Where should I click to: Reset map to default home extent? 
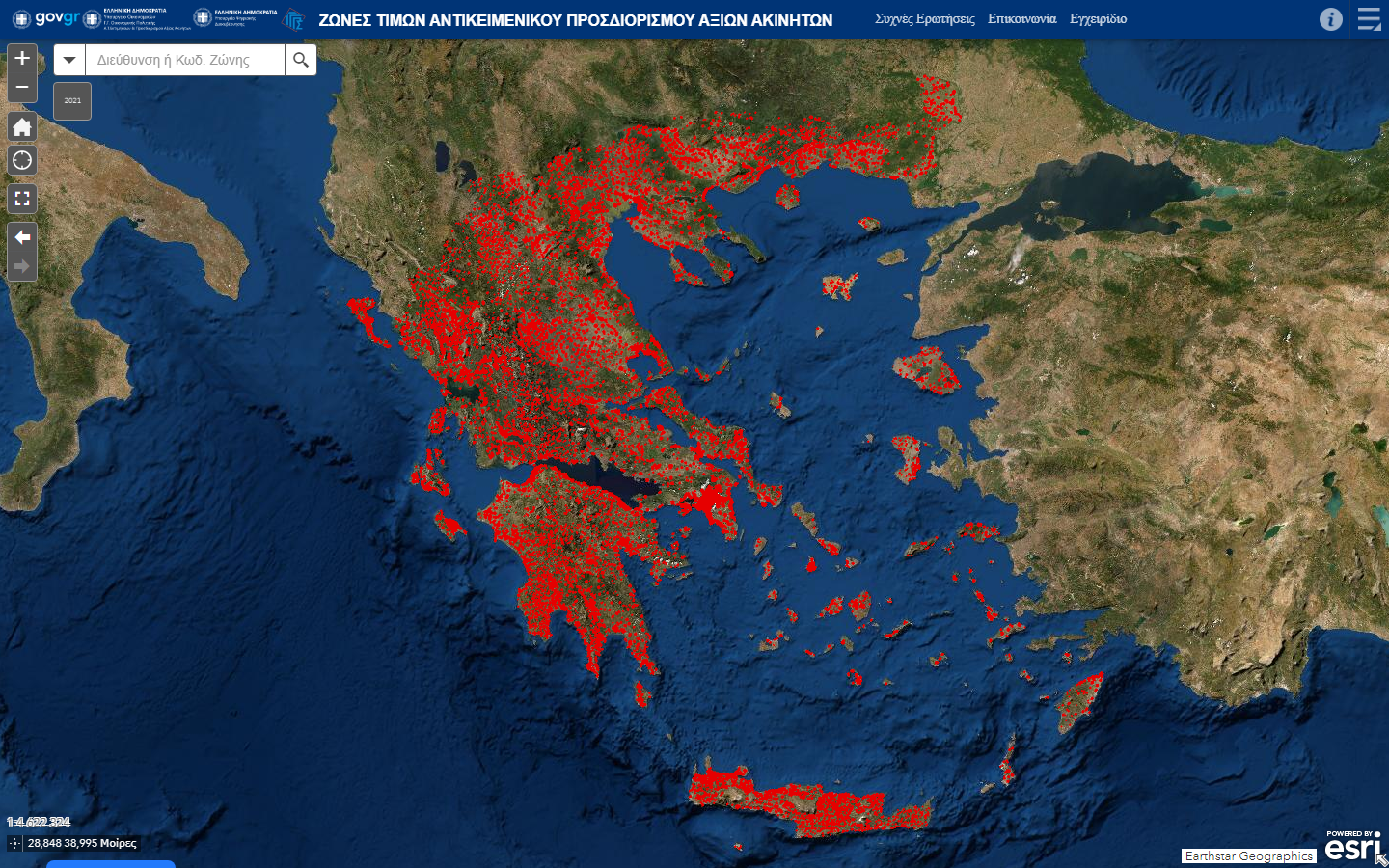[x=22, y=127]
